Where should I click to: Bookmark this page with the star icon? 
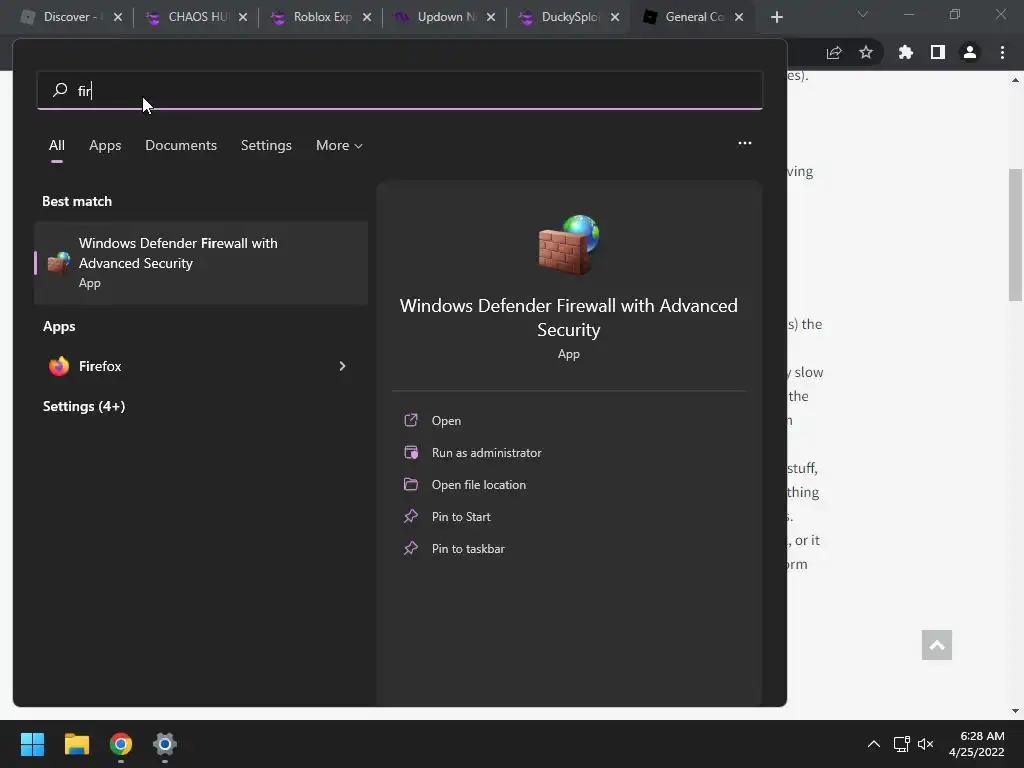point(866,52)
